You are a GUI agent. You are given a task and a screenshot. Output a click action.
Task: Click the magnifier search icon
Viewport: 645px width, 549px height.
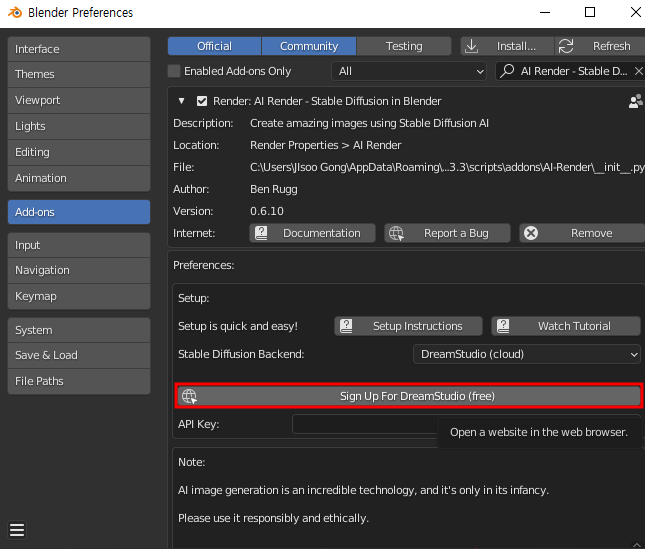click(507, 71)
